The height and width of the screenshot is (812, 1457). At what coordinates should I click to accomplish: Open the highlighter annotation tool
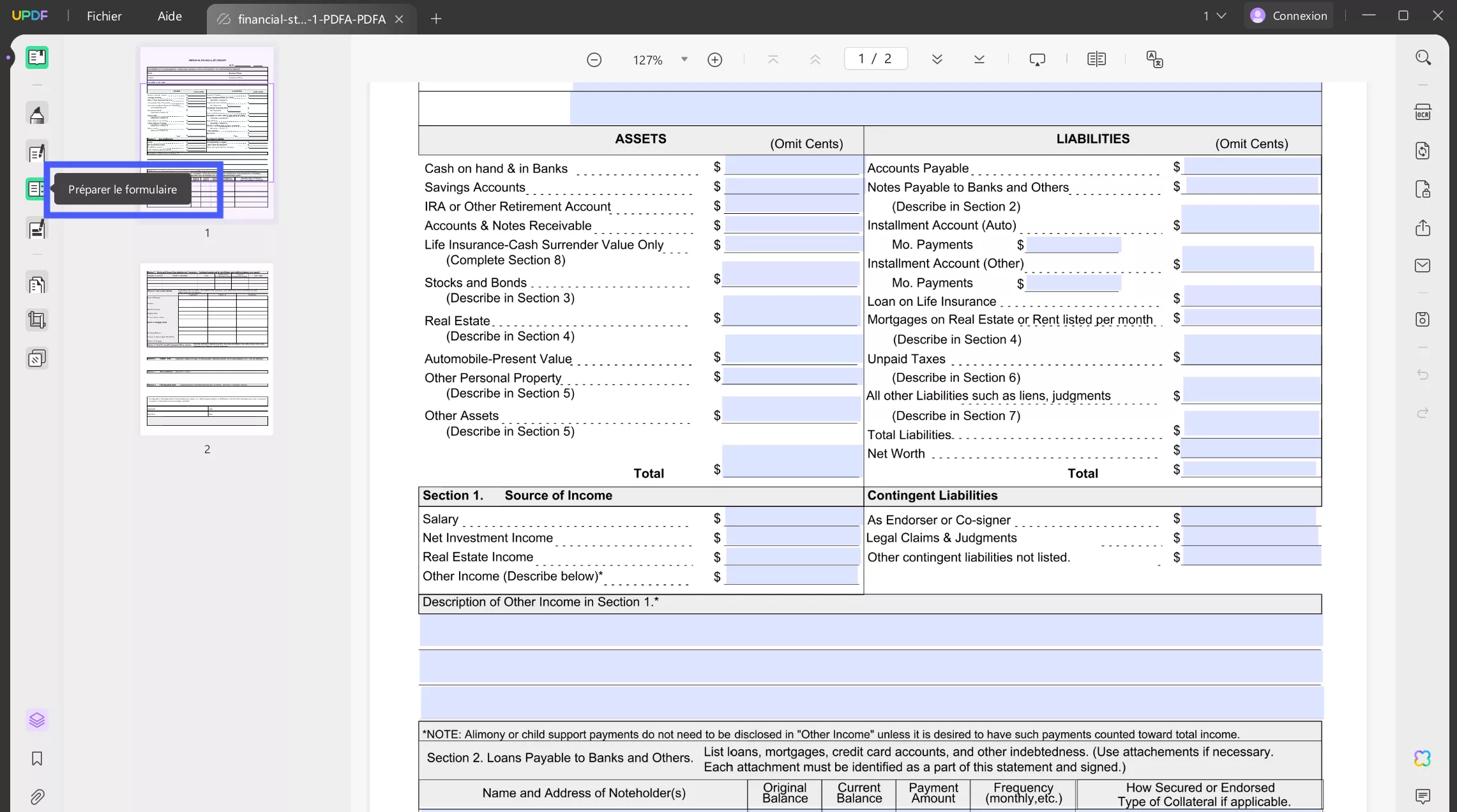click(36, 113)
